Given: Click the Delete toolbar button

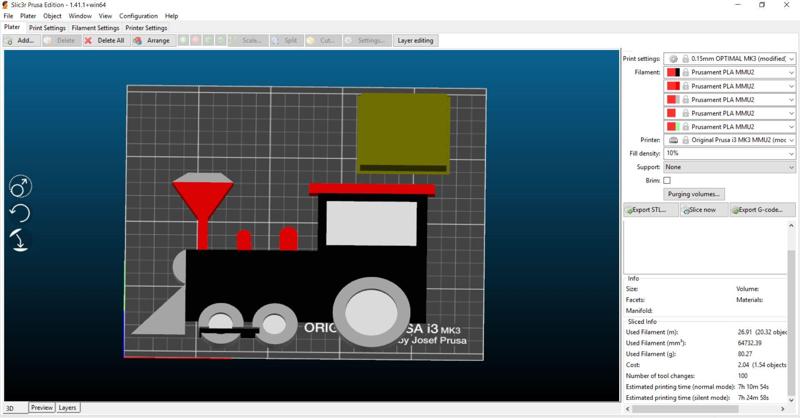Looking at the screenshot, I should 61,40.
